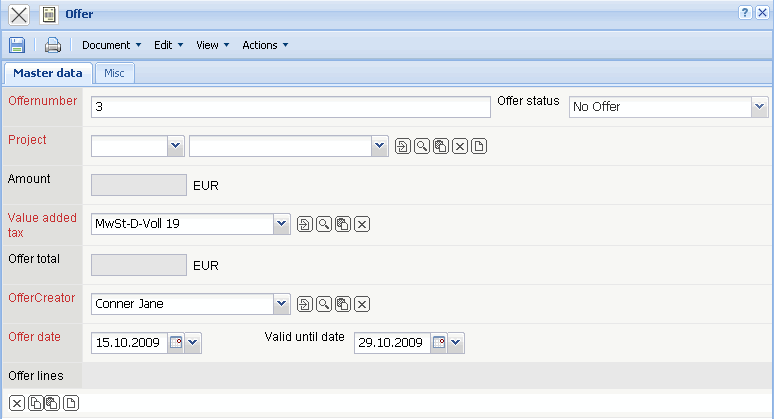
Task: Delete selected offer line with X icon
Action: pyautogui.click(x=17, y=403)
